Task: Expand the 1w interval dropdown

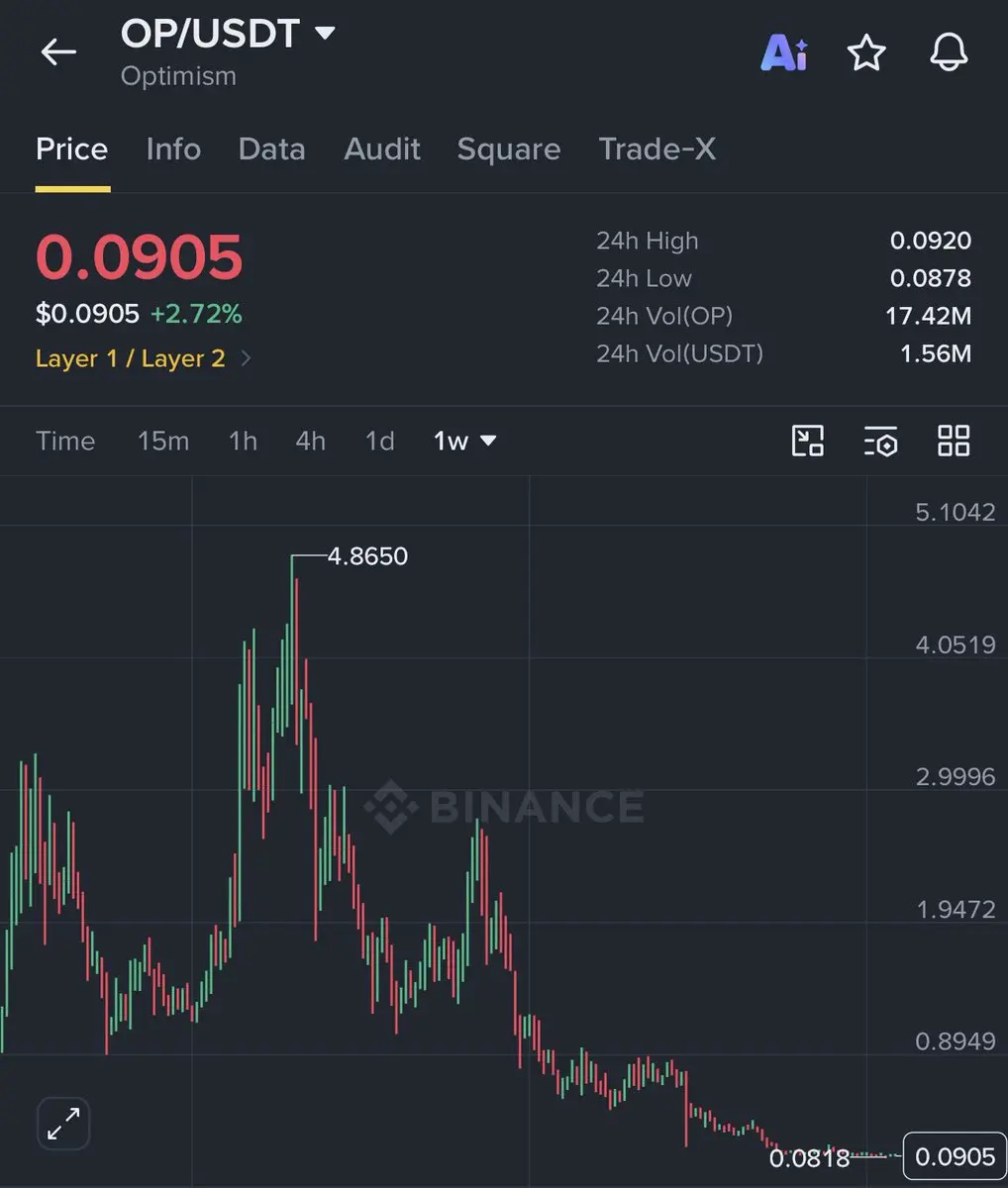Action: [x=464, y=441]
